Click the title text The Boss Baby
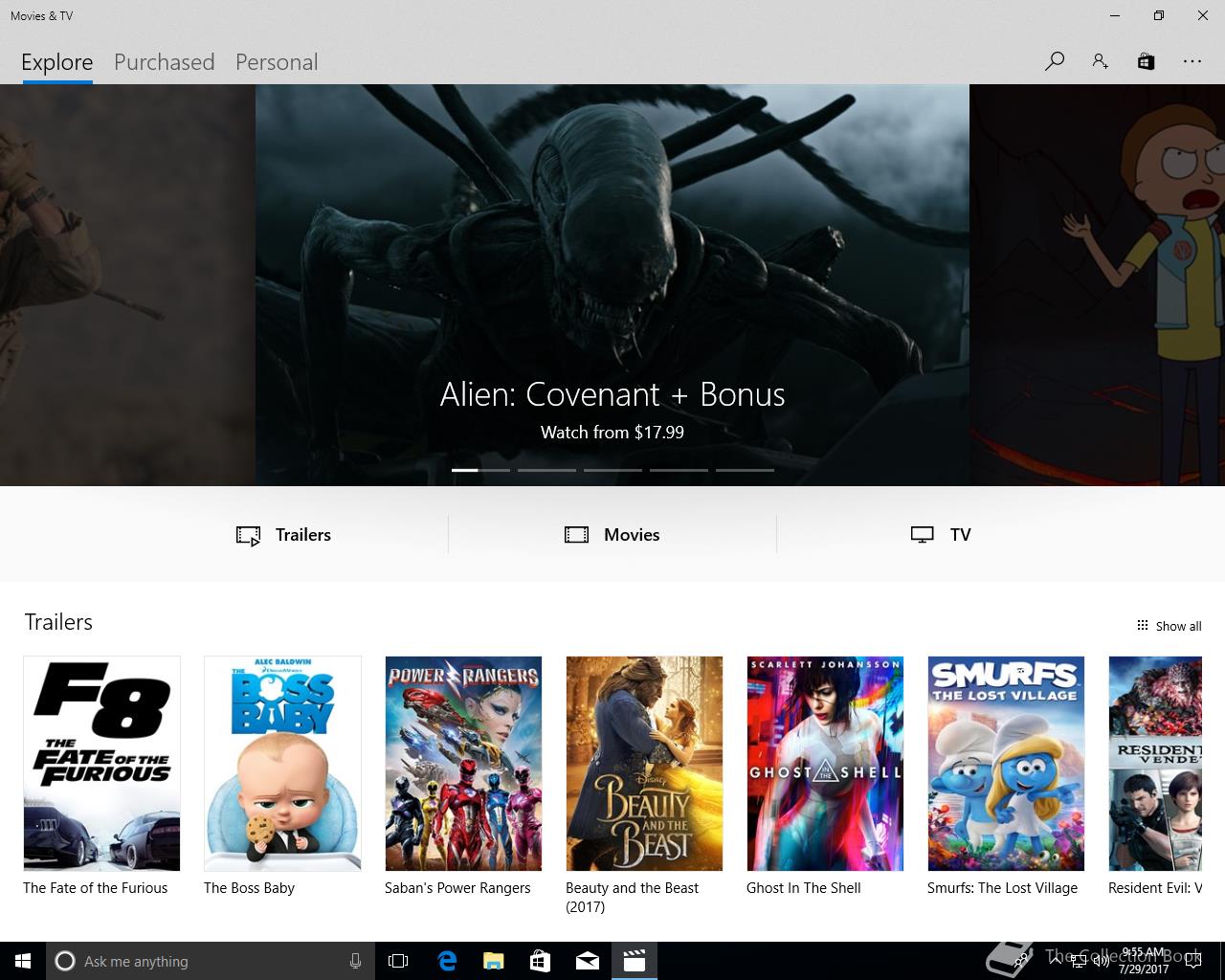The height and width of the screenshot is (980, 1225). coord(249,888)
